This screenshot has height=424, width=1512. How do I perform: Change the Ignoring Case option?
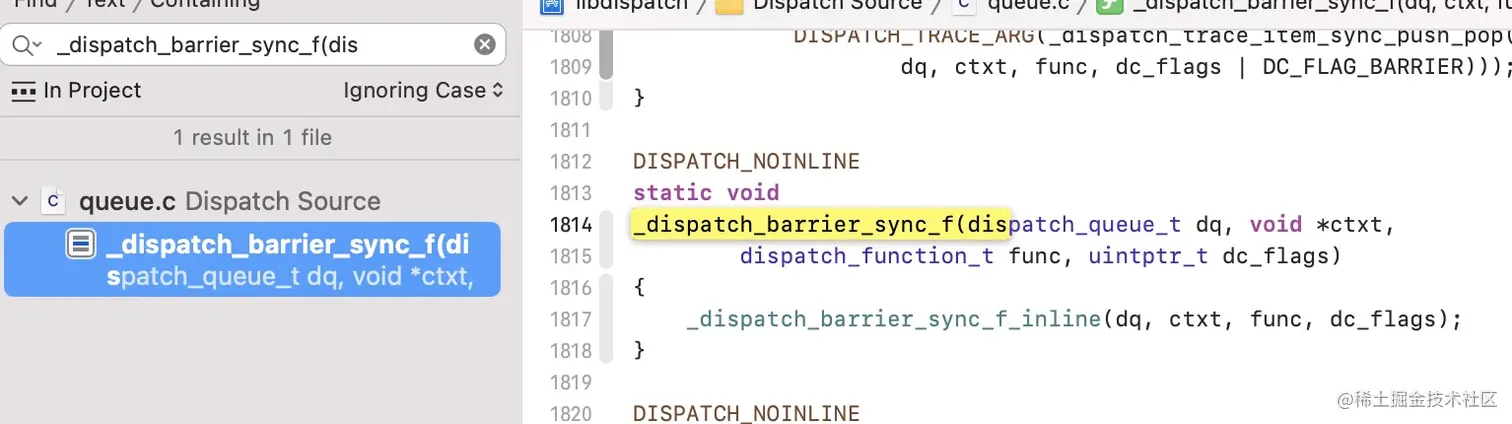click(x=422, y=91)
